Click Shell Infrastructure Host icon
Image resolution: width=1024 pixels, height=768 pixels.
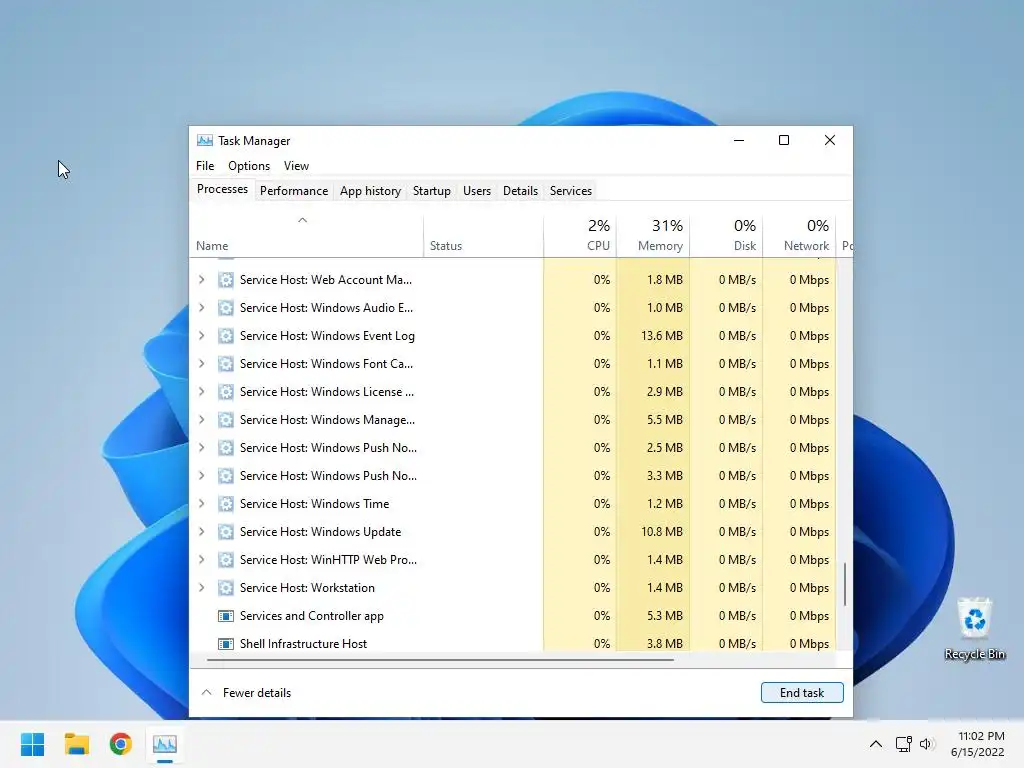pos(225,645)
